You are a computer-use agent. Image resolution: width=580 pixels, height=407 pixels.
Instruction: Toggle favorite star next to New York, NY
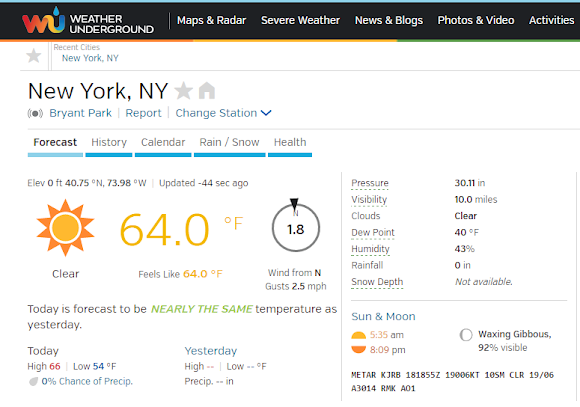pyautogui.click(x=183, y=91)
